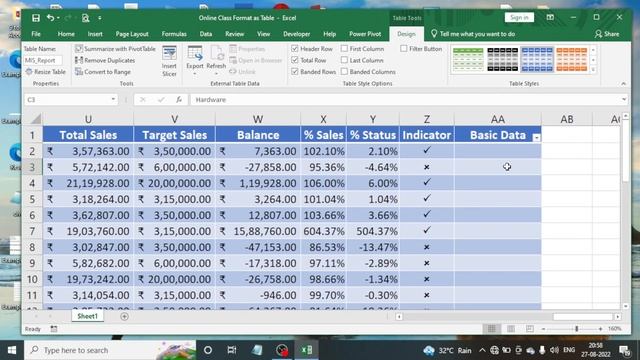The image size is (640, 360).
Task: Select the black table style swatch
Action: [502, 59]
